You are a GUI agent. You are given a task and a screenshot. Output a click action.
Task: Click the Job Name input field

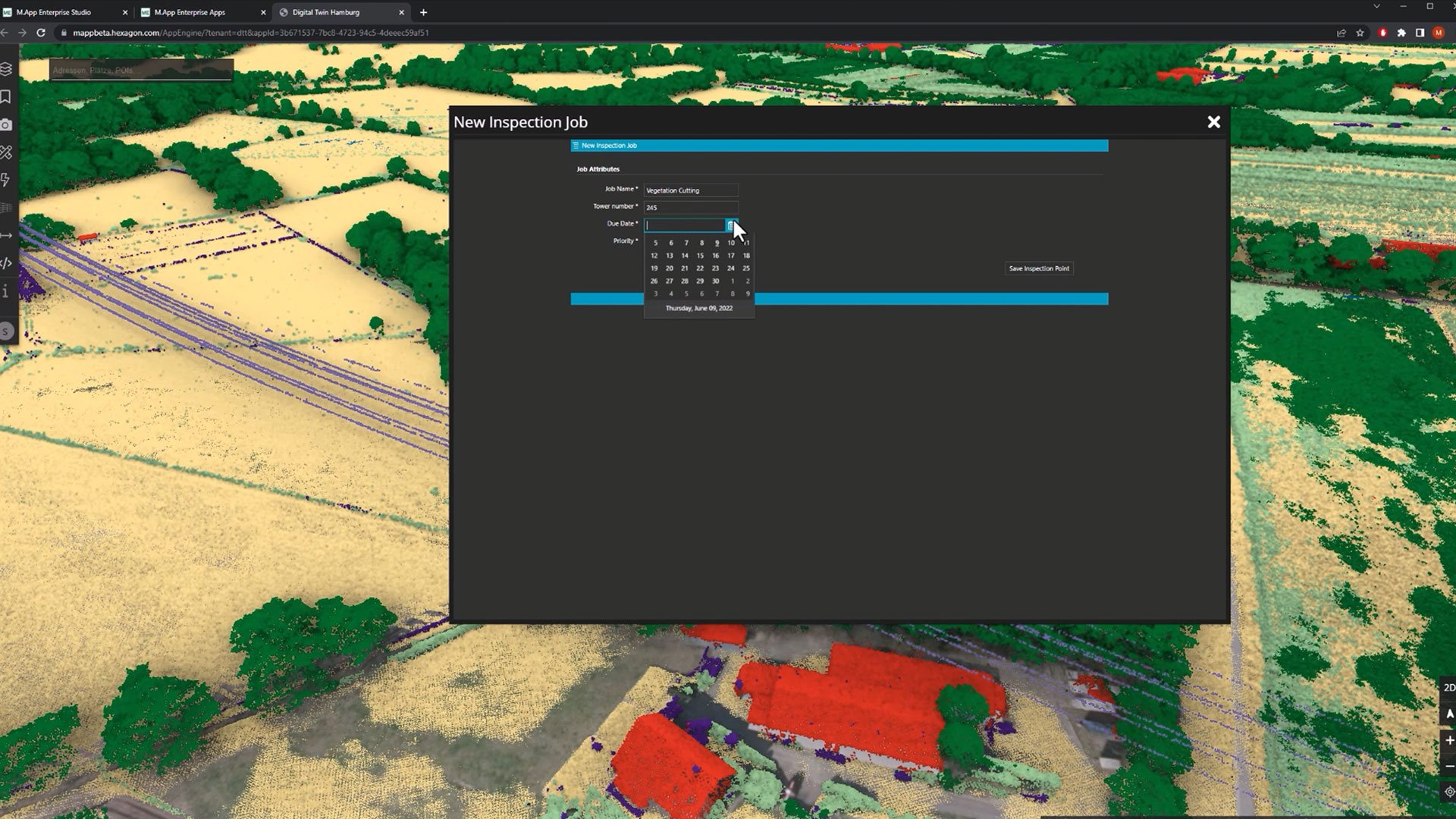click(690, 190)
